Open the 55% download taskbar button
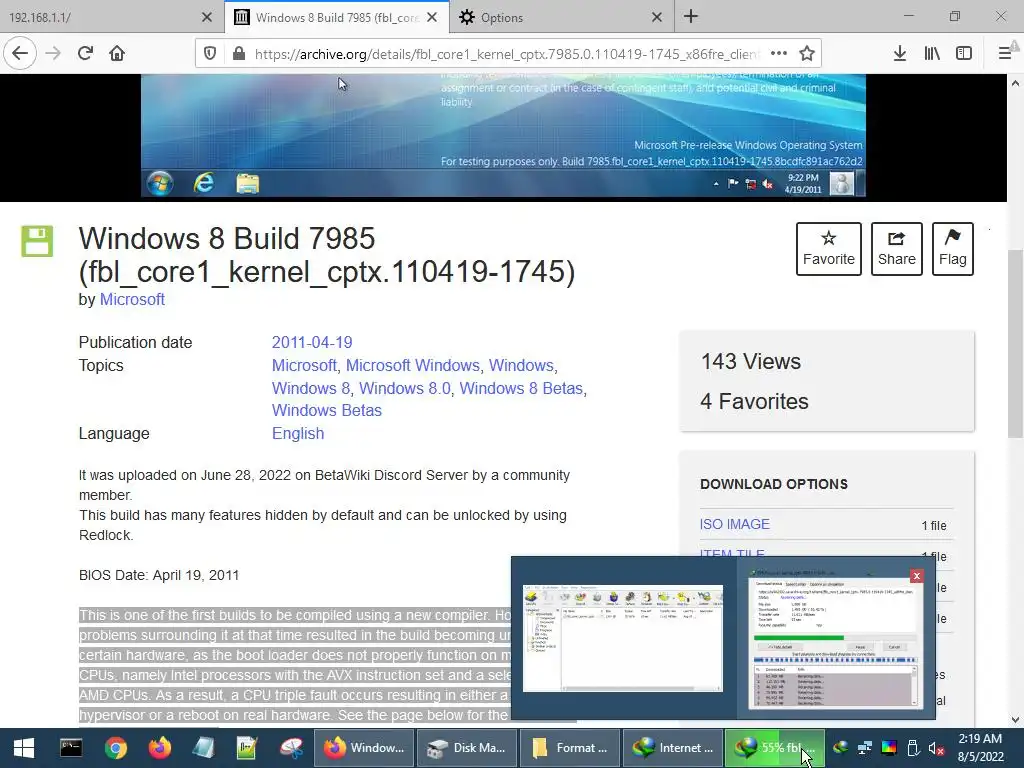 pyautogui.click(x=775, y=748)
